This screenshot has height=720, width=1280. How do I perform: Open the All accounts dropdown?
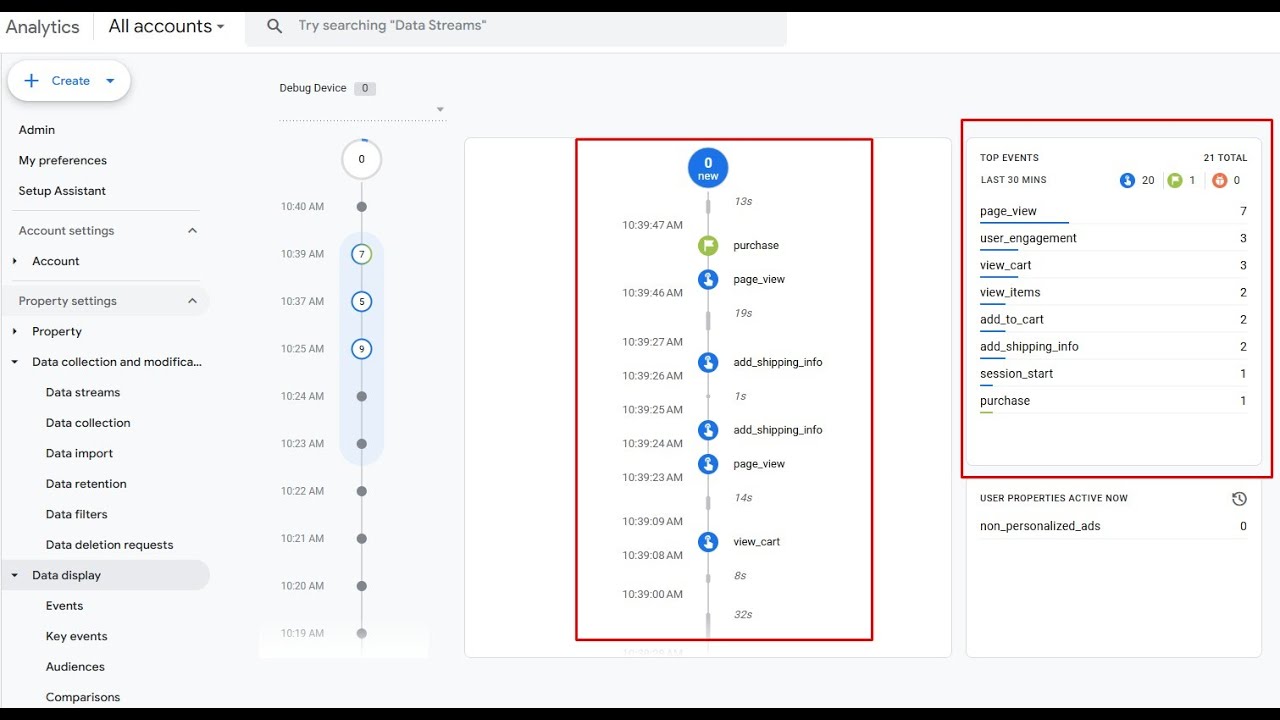click(x=166, y=26)
